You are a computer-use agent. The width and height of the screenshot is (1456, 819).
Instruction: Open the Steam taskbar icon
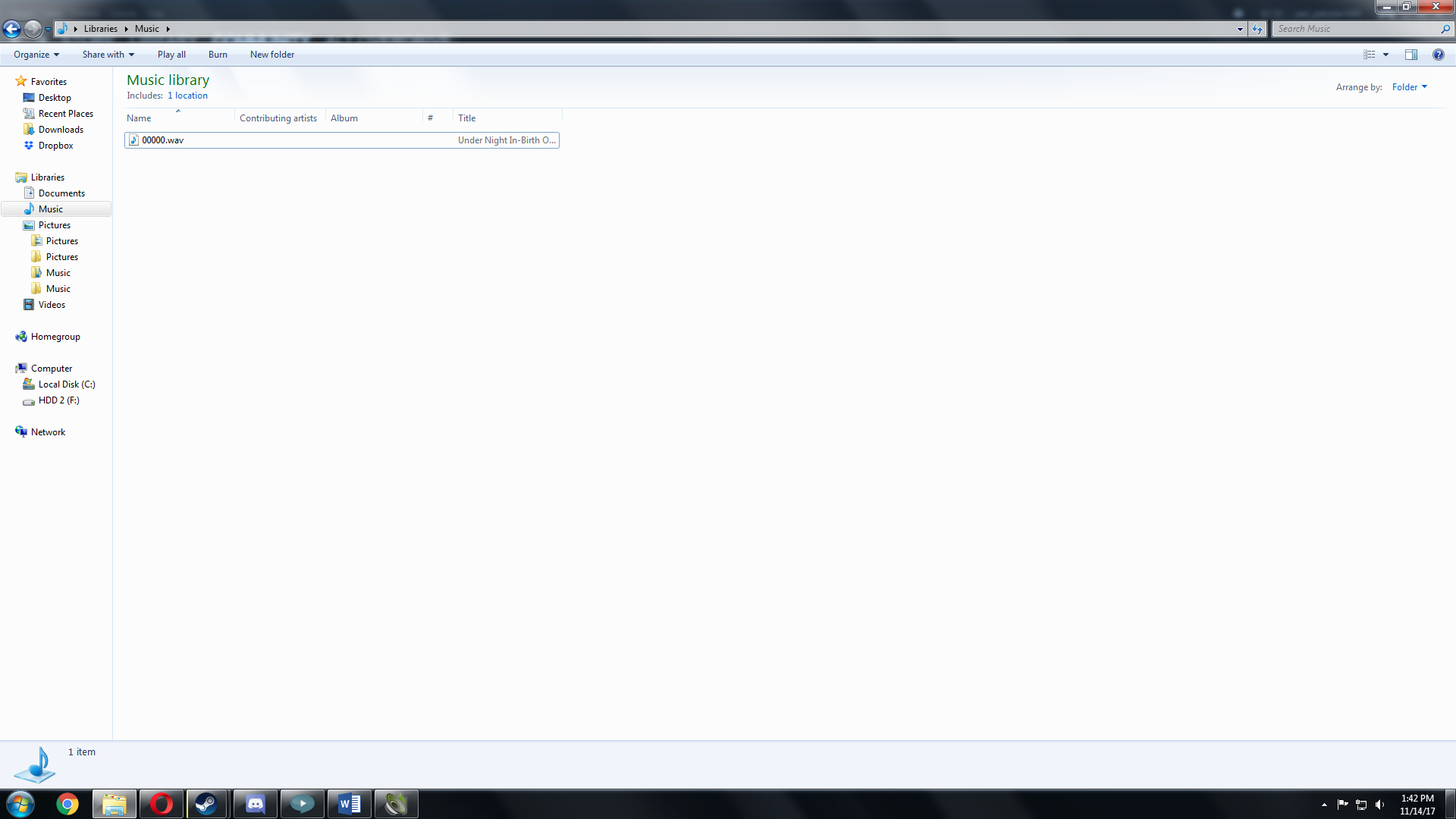(x=206, y=804)
